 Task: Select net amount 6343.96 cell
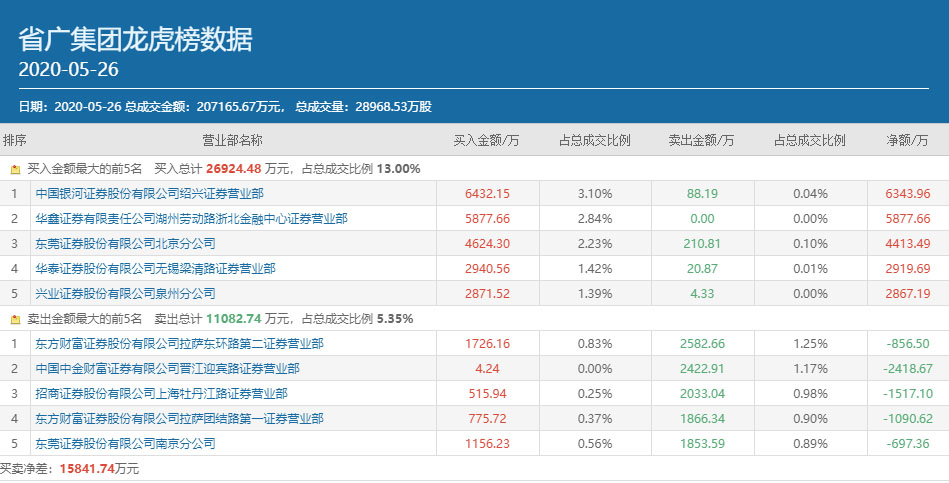click(908, 194)
